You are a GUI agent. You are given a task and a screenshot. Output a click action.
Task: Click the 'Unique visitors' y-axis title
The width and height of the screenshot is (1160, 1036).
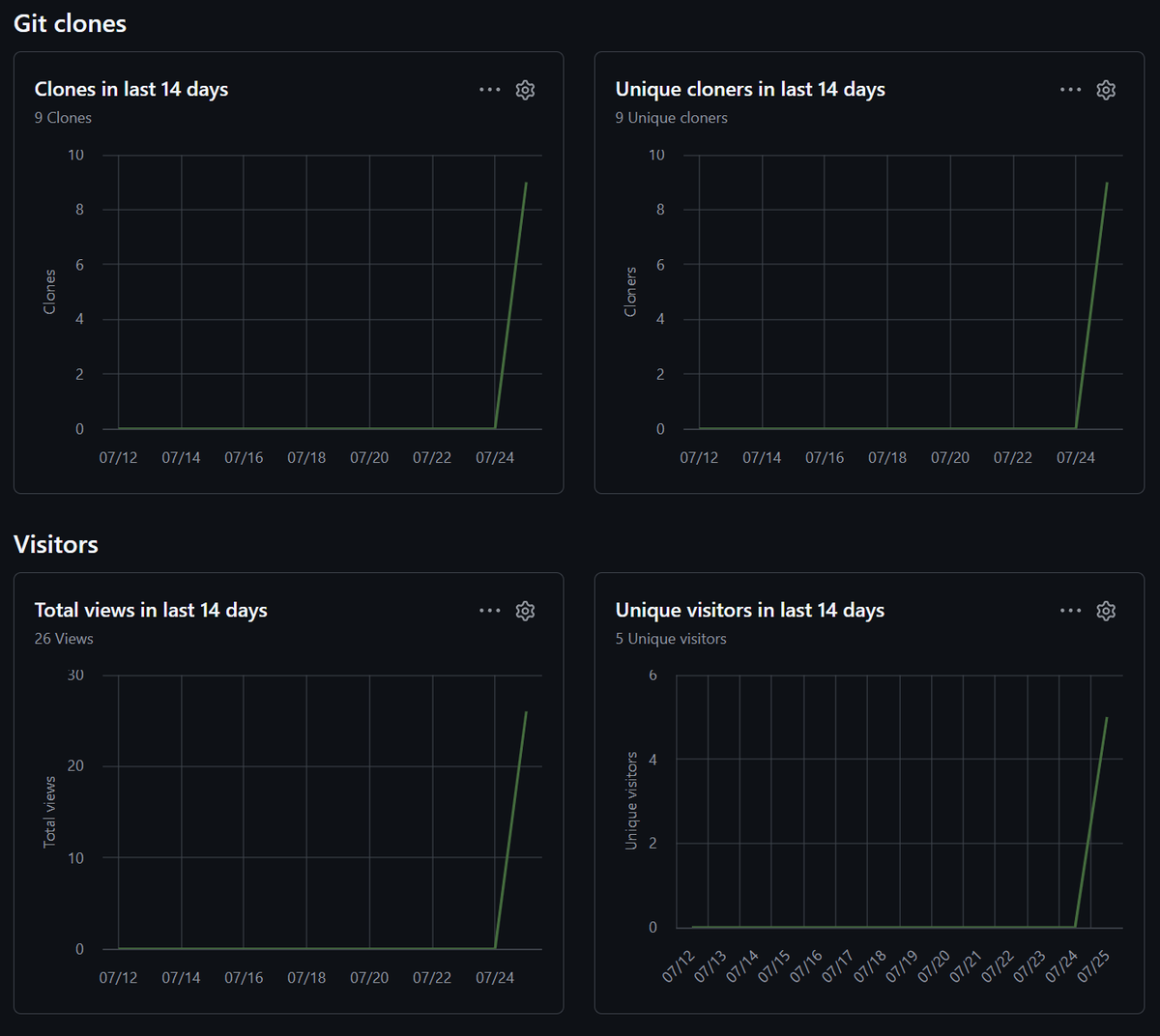(x=630, y=801)
